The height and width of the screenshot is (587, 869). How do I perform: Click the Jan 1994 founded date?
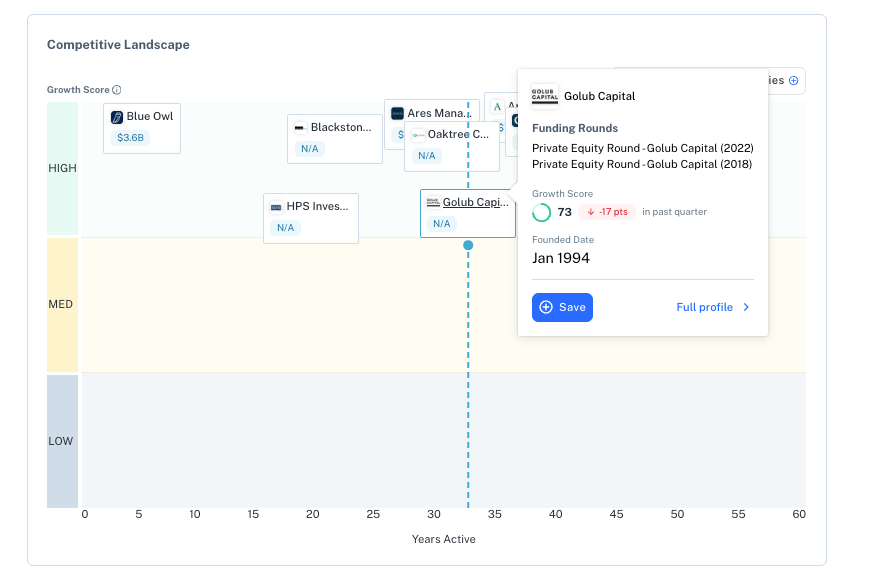[x=561, y=258]
